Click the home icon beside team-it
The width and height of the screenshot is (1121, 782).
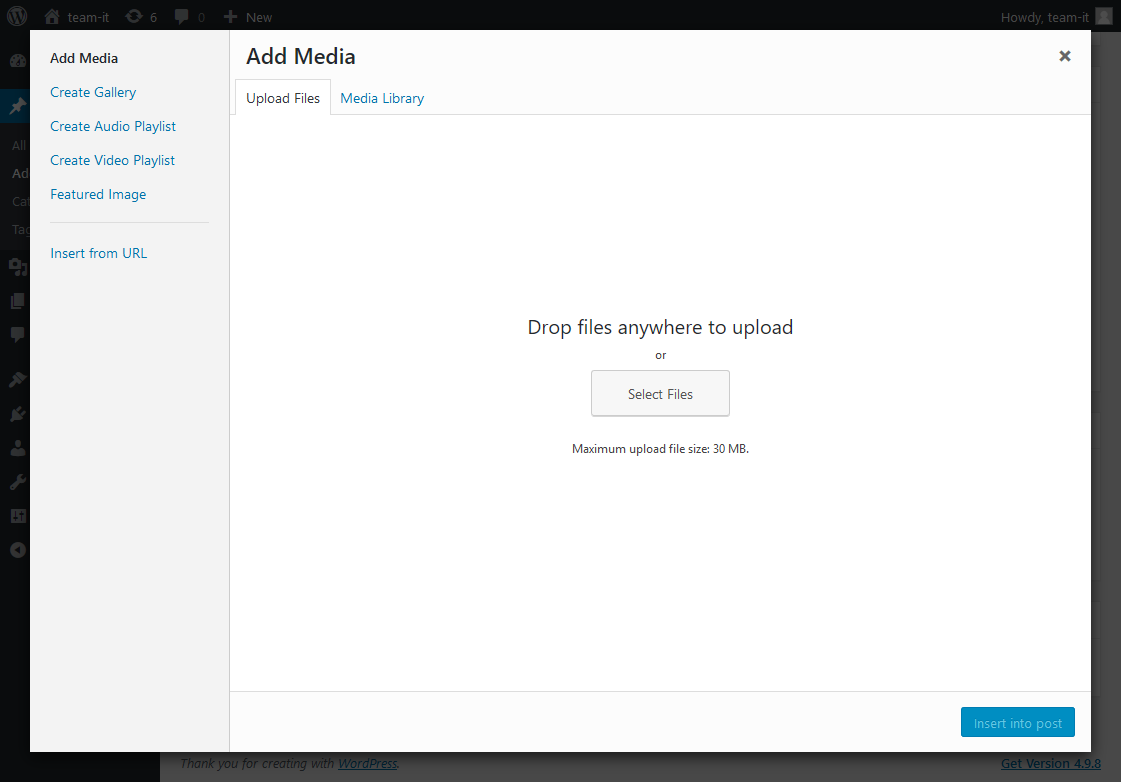click(x=52, y=16)
